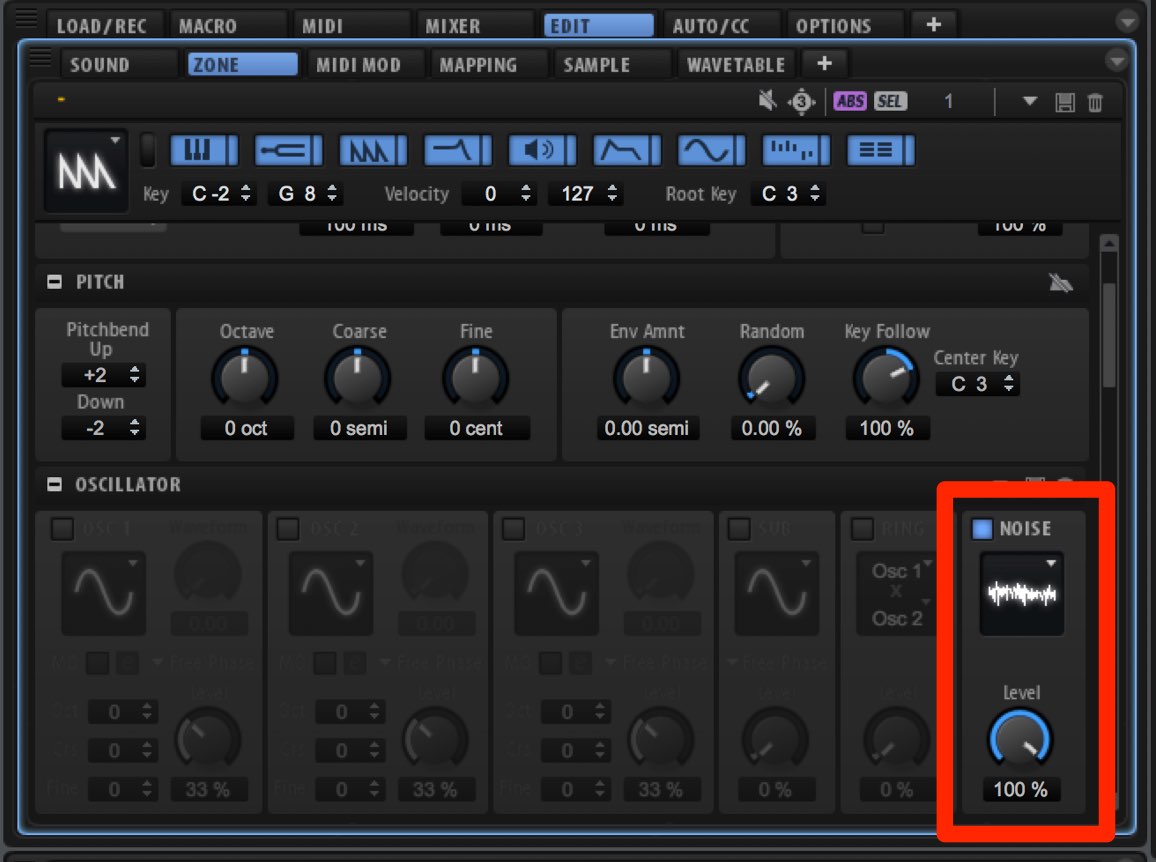Click the solo icon with the number 3
Screen dimensions: 1156x862
point(801,101)
